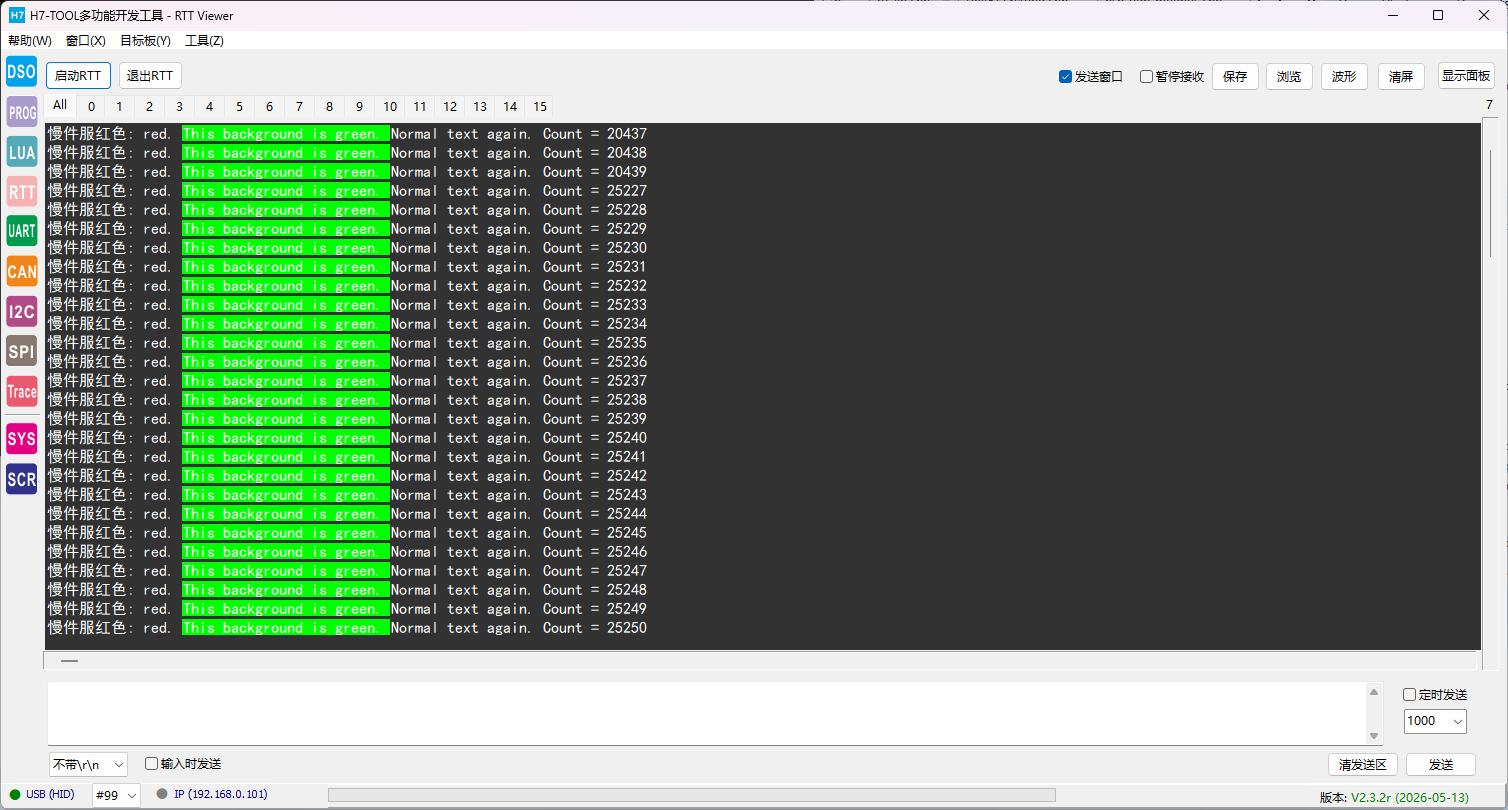Open the 1000 interval dropdown
The width and height of the screenshot is (1508, 810).
click(1435, 721)
